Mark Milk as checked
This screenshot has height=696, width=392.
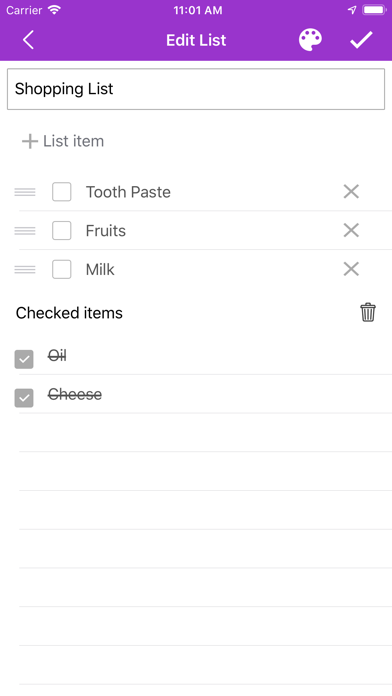[x=62, y=269]
